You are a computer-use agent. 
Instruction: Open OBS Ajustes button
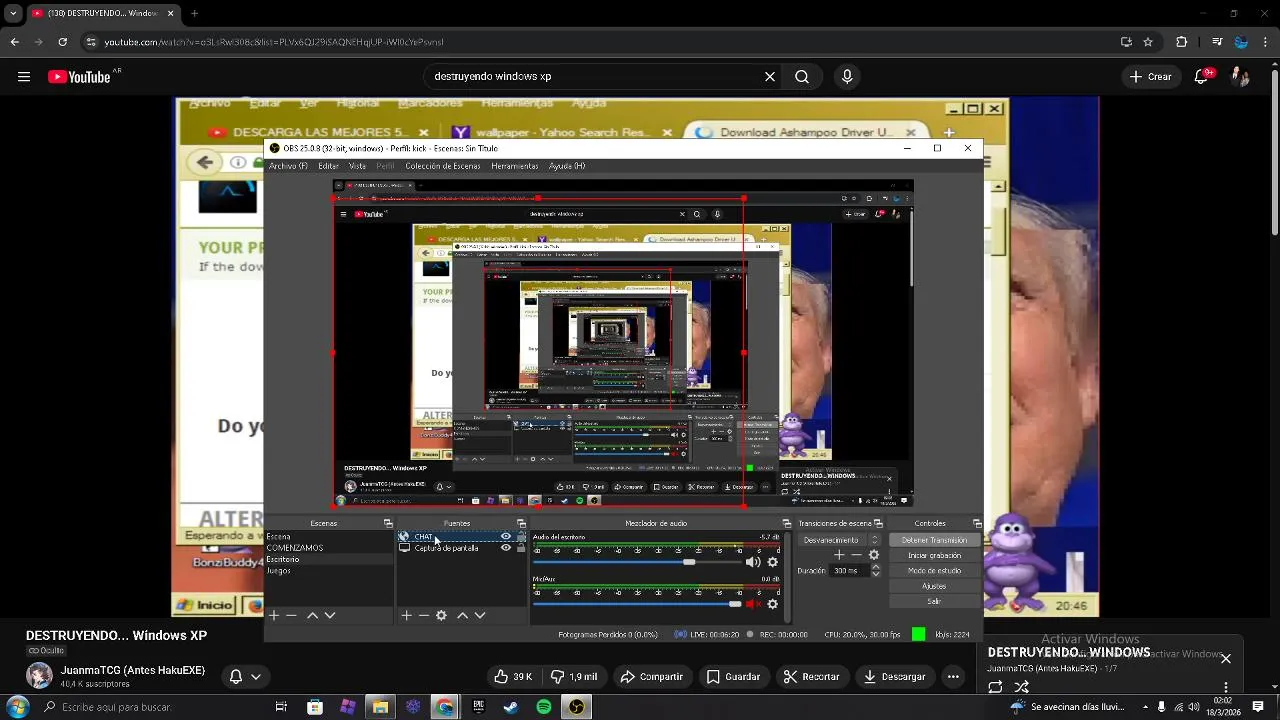pyautogui.click(x=934, y=586)
